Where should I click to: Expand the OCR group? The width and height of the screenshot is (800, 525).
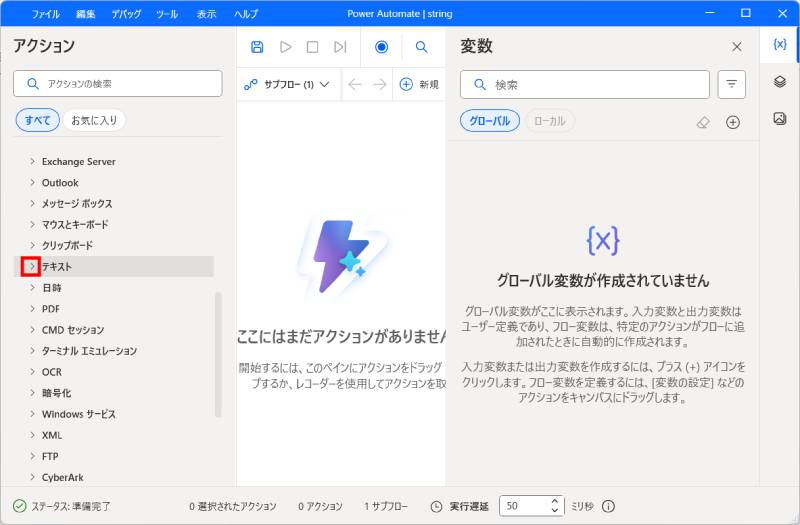click(x=33, y=371)
